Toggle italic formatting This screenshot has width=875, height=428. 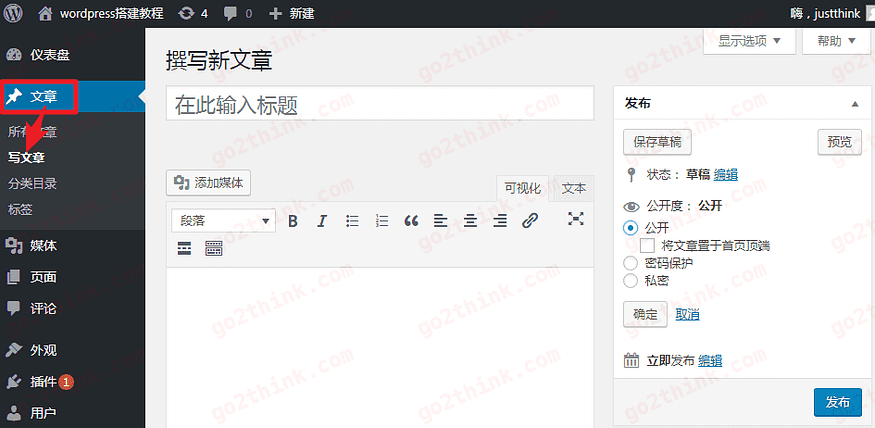pyautogui.click(x=322, y=221)
